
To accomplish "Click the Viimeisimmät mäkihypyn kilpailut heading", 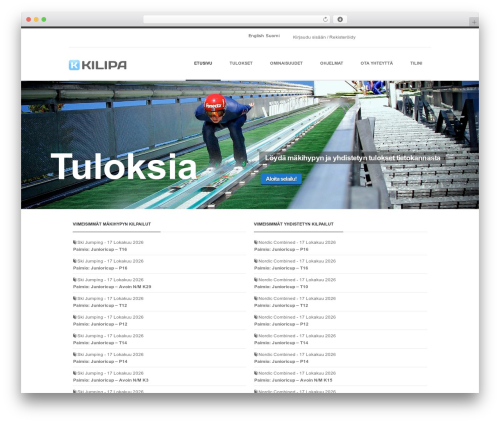I will pos(112,224).
